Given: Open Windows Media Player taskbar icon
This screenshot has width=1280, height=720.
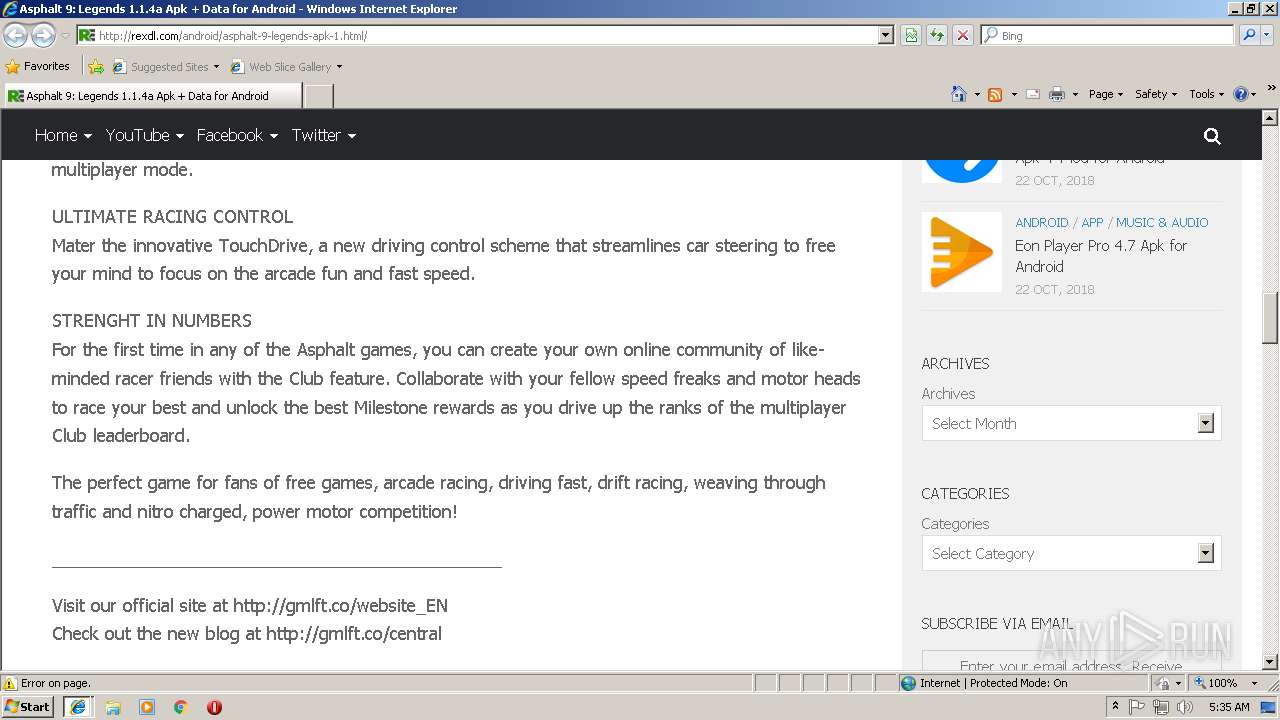Looking at the screenshot, I should tap(147, 707).
